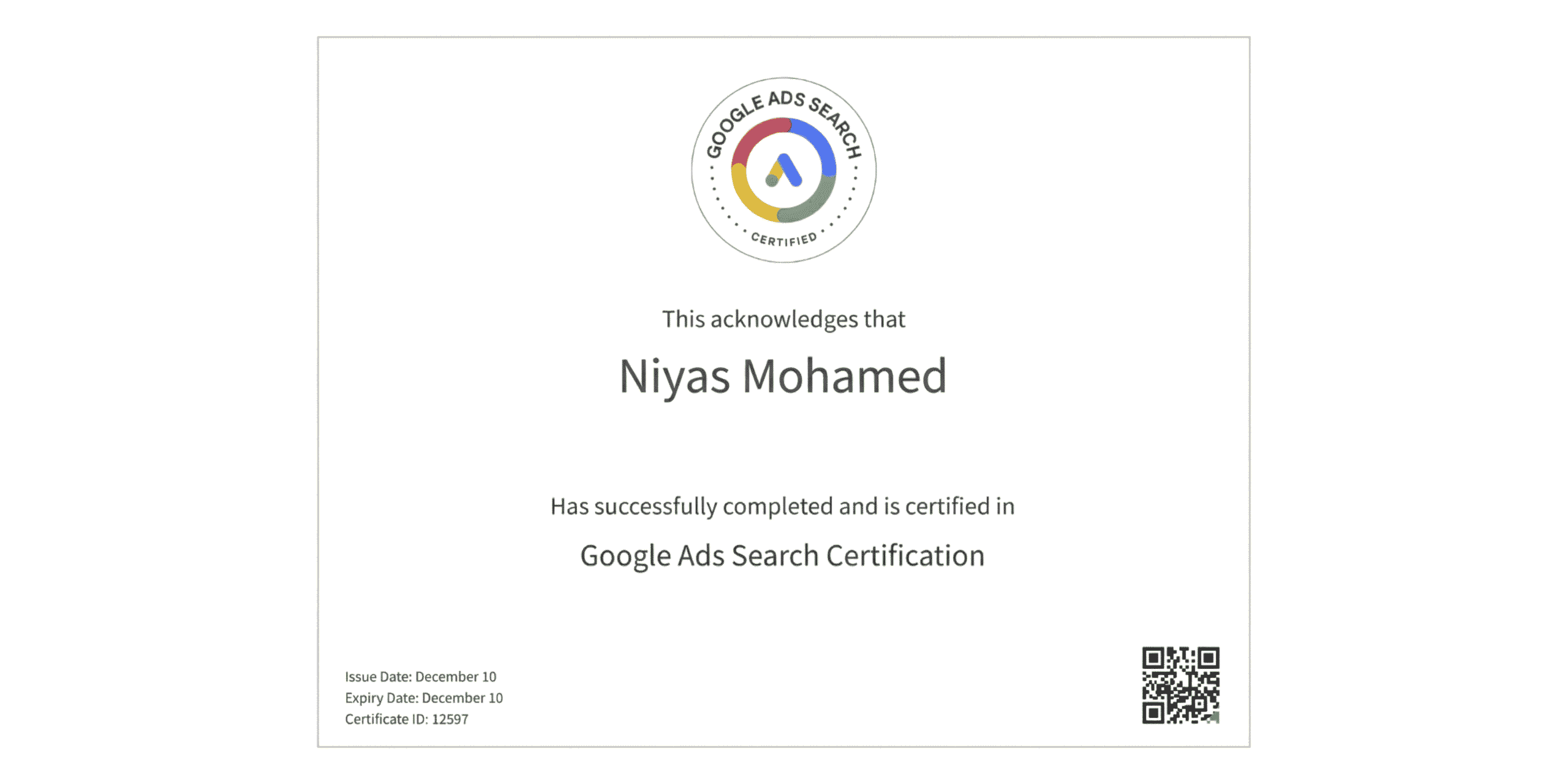Click 'Has successfully completed and is certified in'

click(x=783, y=507)
